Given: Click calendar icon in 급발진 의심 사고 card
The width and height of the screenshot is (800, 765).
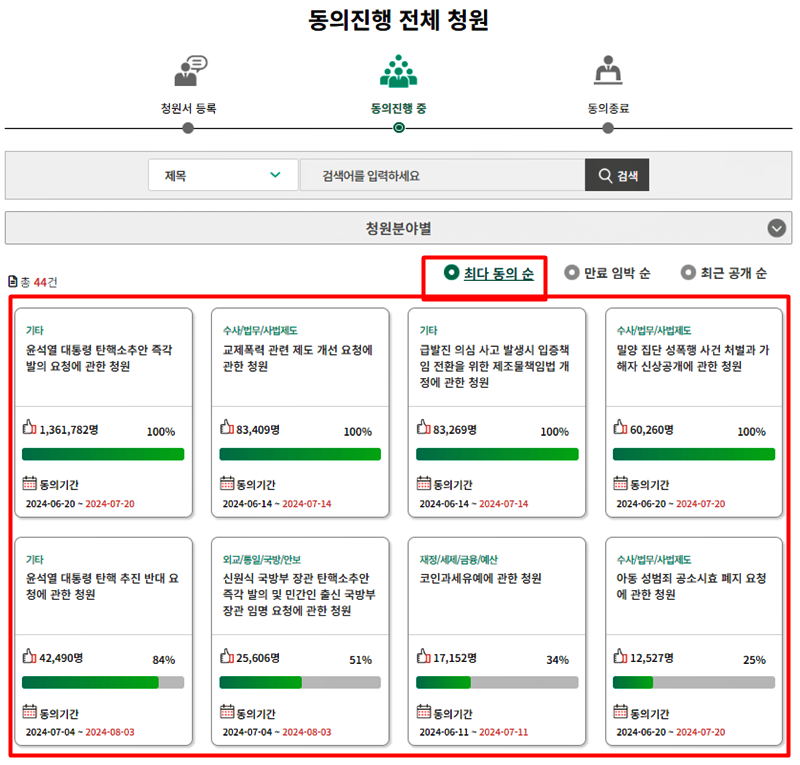Looking at the screenshot, I should point(423,483).
